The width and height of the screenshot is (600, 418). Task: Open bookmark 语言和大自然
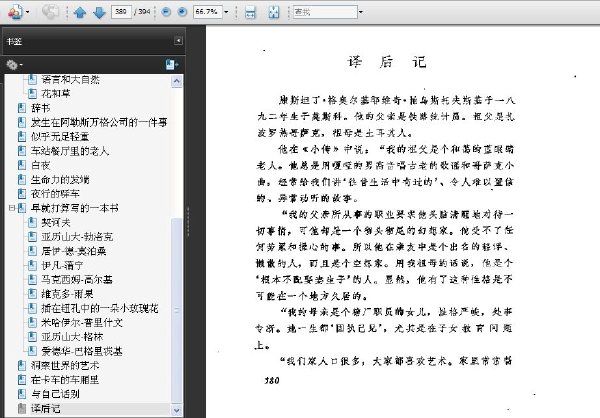(x=70, y=80)
